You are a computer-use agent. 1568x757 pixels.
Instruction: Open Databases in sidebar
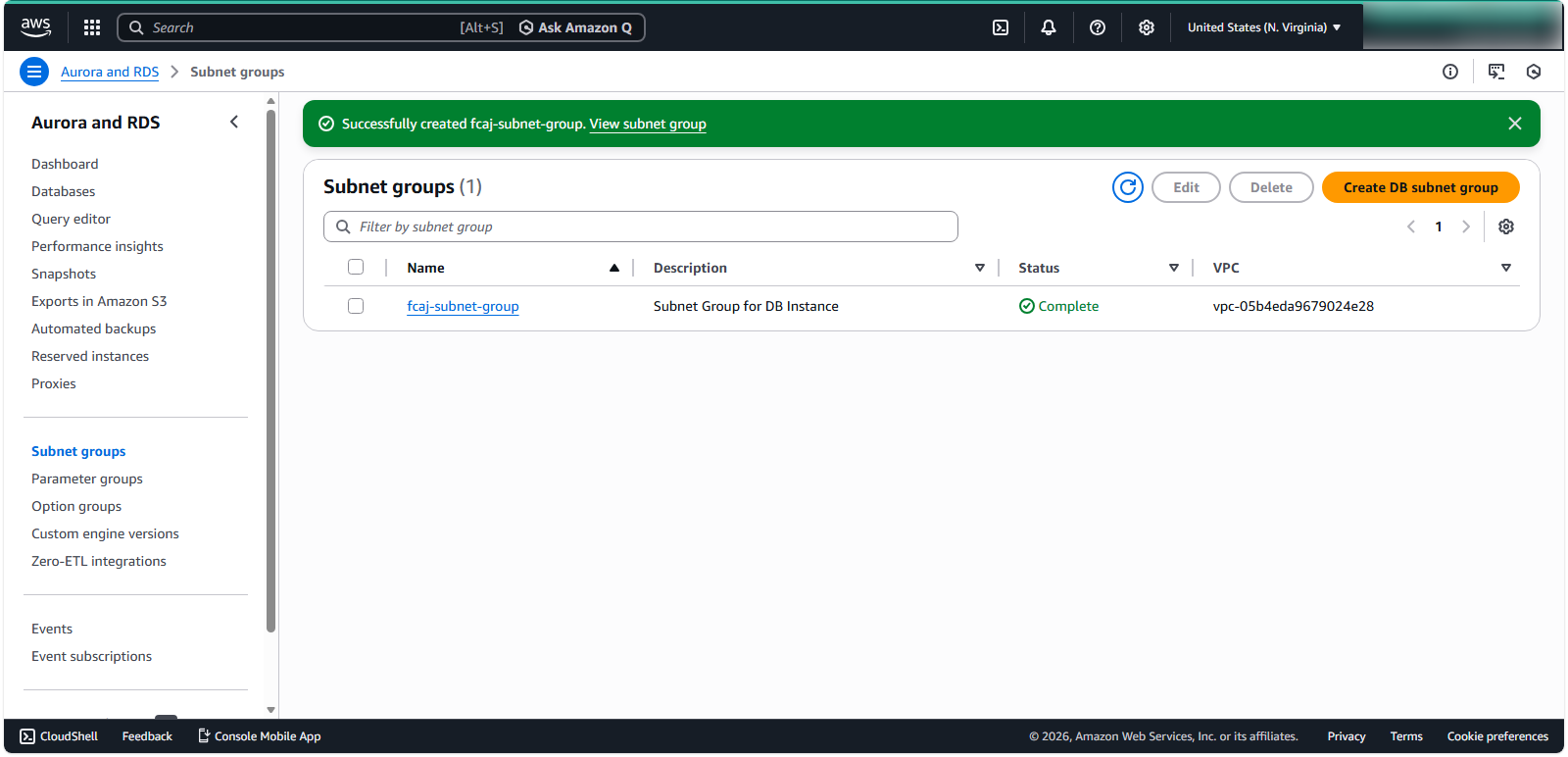click(x=64, y=191)
